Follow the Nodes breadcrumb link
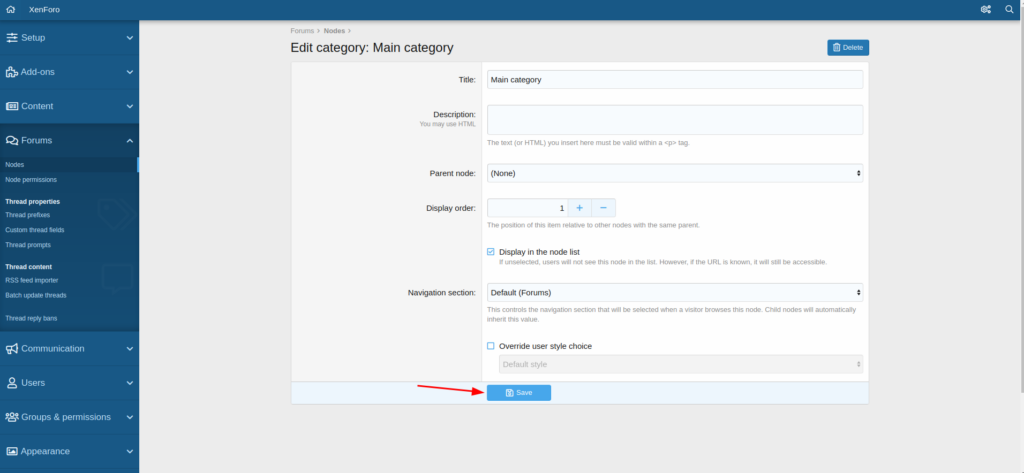 click(334, 31)
